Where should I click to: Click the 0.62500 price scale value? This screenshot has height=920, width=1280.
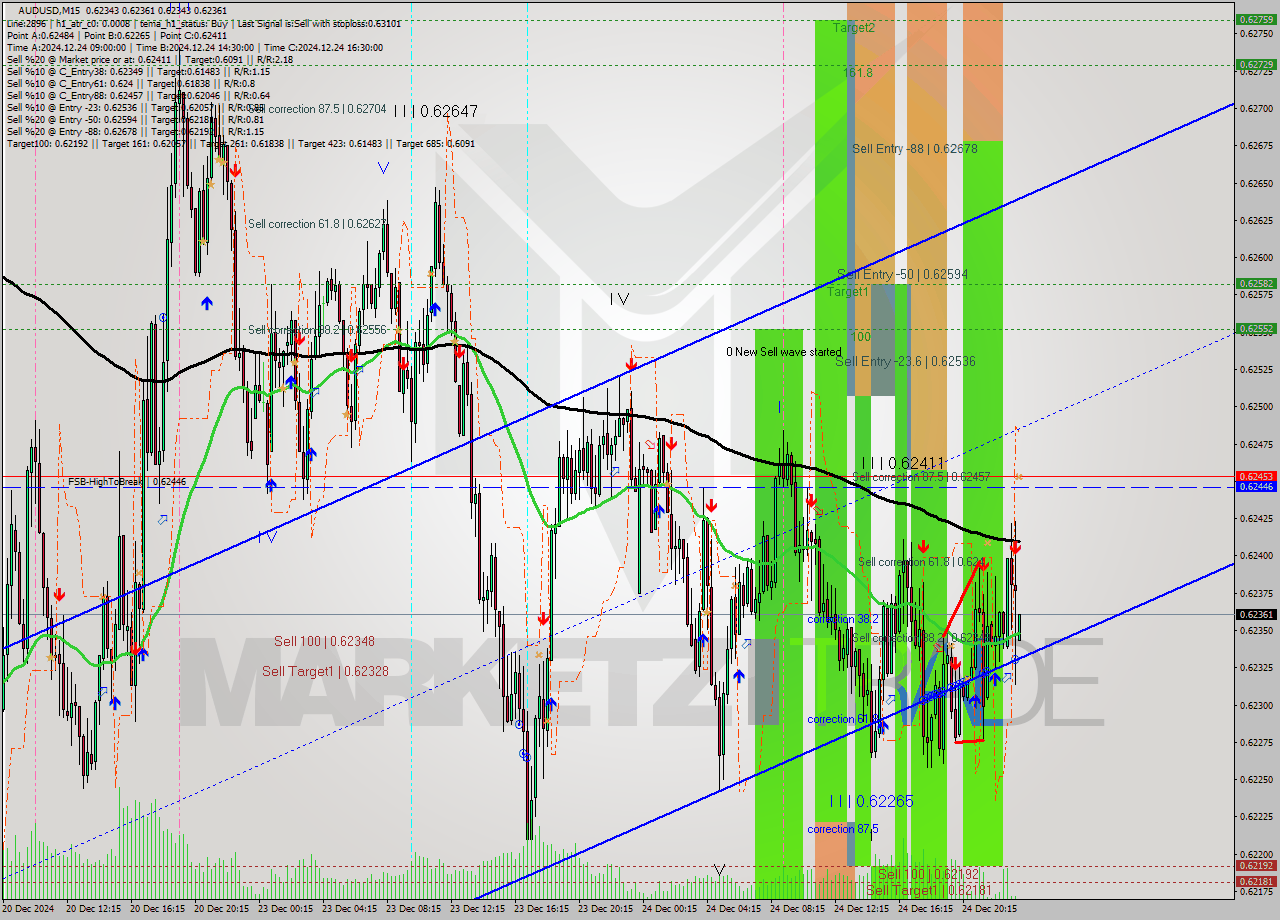(x=1256, y=407)
